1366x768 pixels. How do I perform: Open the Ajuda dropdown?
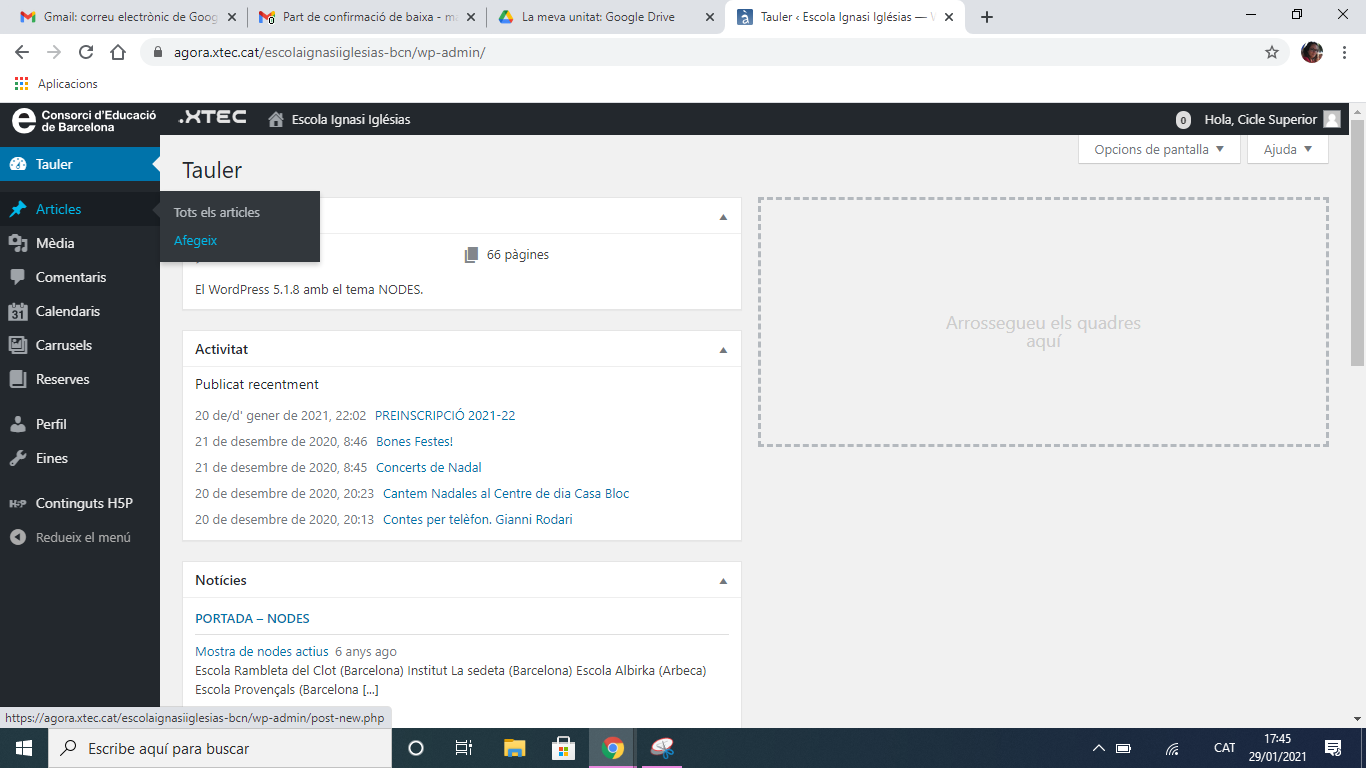[1287, 150]
